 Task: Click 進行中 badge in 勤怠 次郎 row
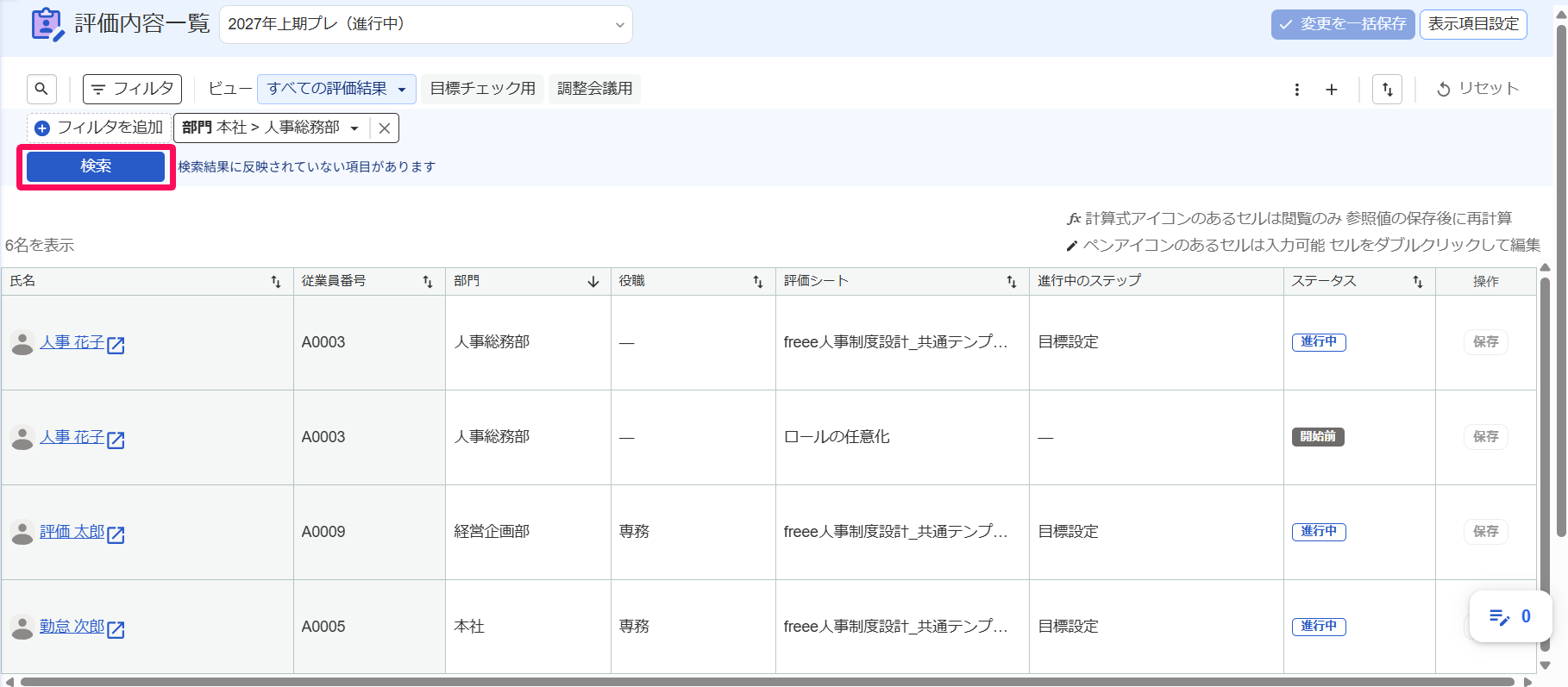click(1319, 627)
